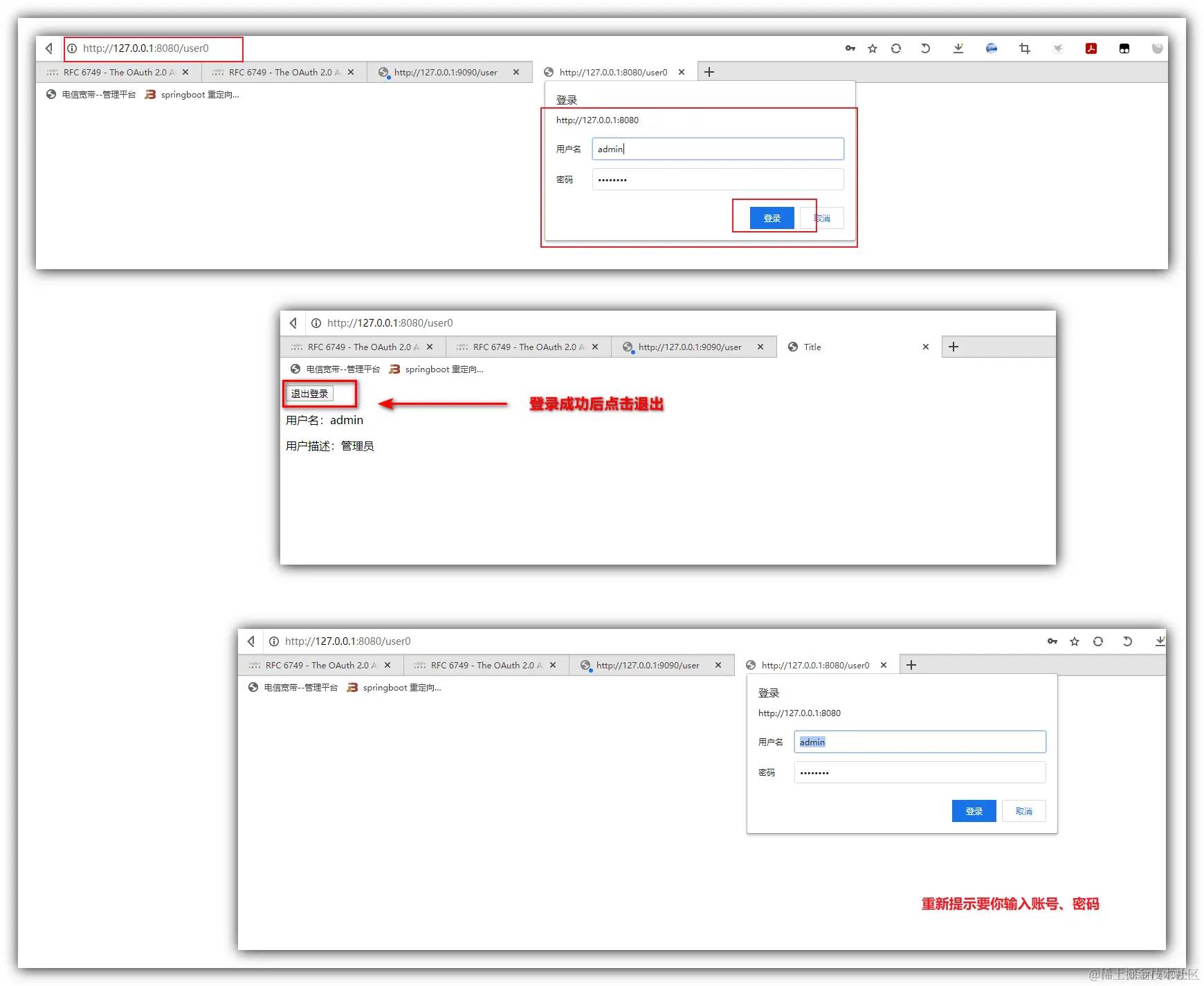The width and height of the screenshot is (1204, 986).
Task: Click username field in the top login dialog
Action: tap(718, 149)
